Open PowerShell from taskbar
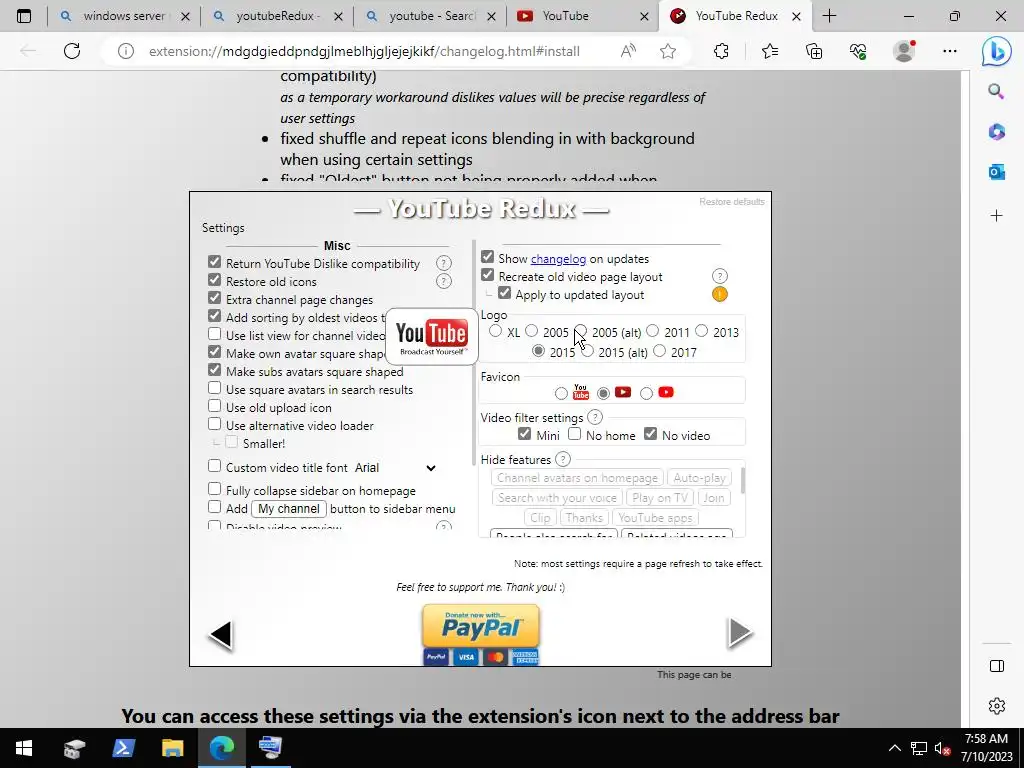This screenshot has width=1024, height=768. tap(123, 748)
